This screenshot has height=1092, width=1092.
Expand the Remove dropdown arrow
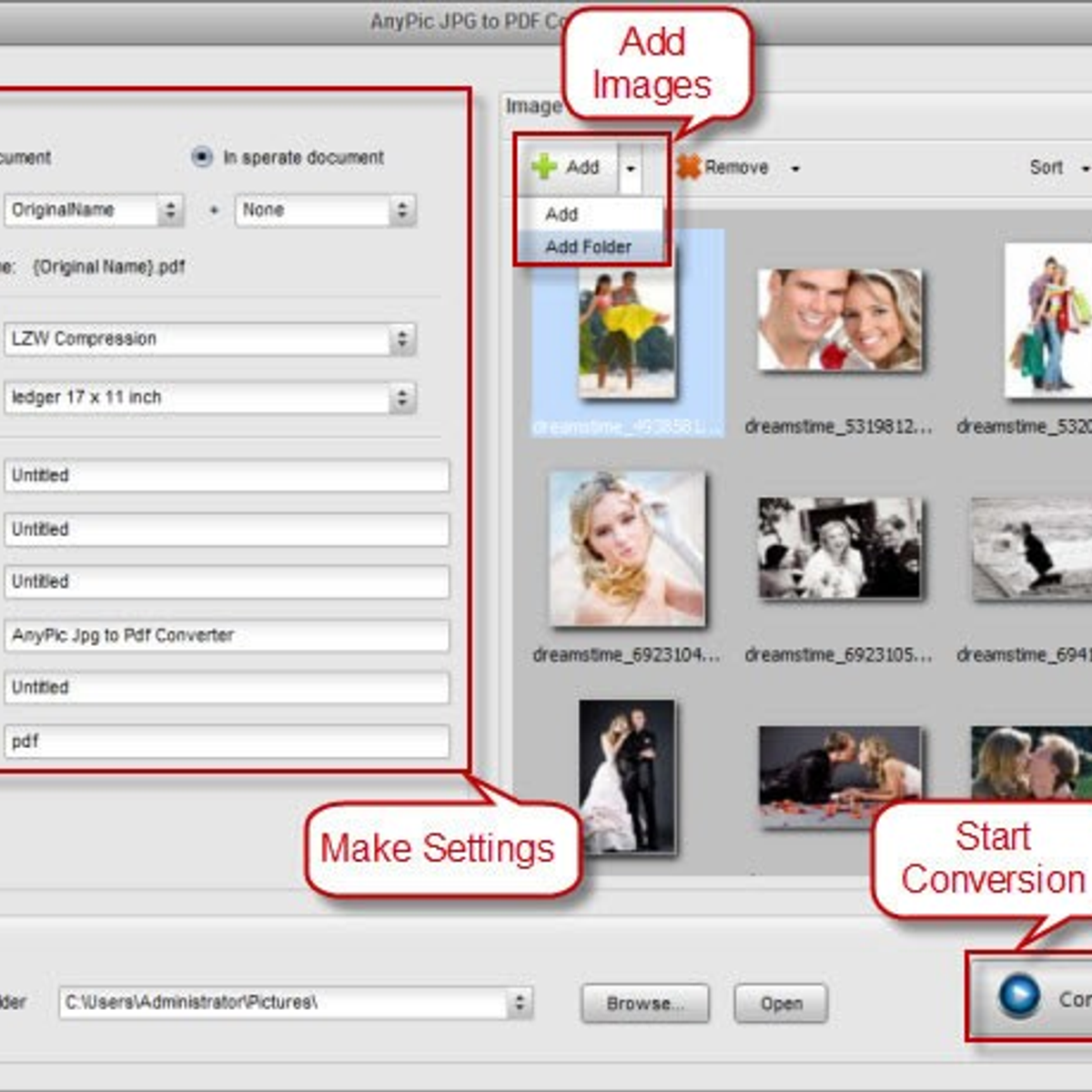coord(794,168)
